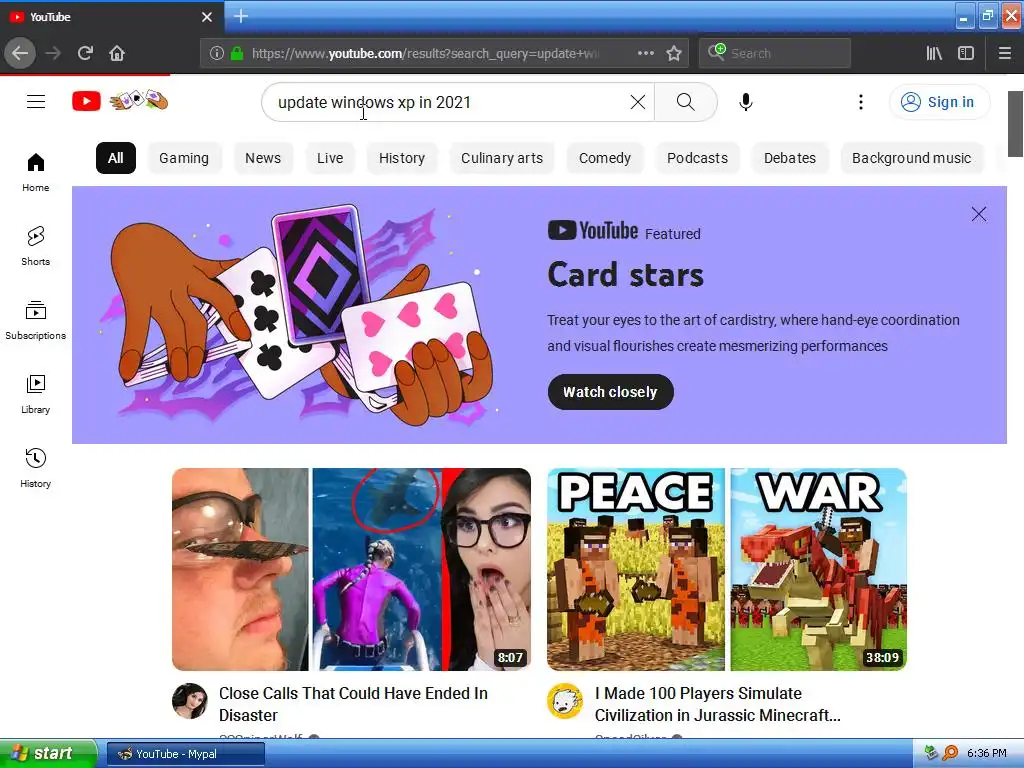Screen dimensions: 1024x768
Task: Click the Sign in button
Action: [938, 102]
